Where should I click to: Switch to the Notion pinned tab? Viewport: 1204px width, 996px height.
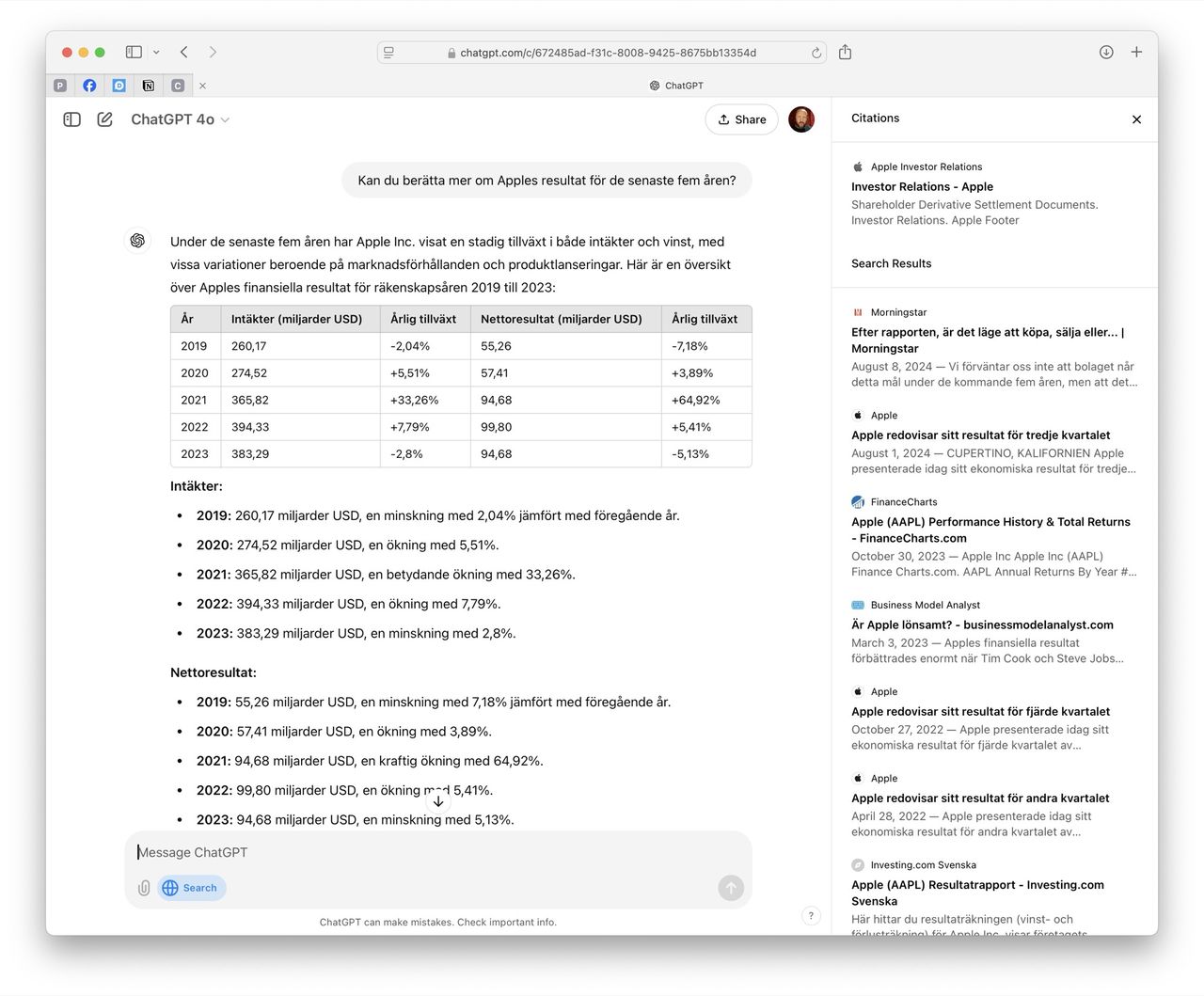coord(148,86)
